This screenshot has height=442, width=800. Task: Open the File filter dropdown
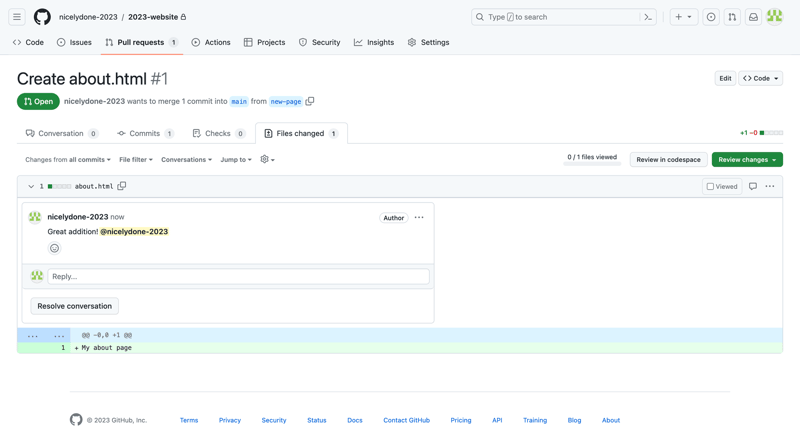click(x=136, y=160)
